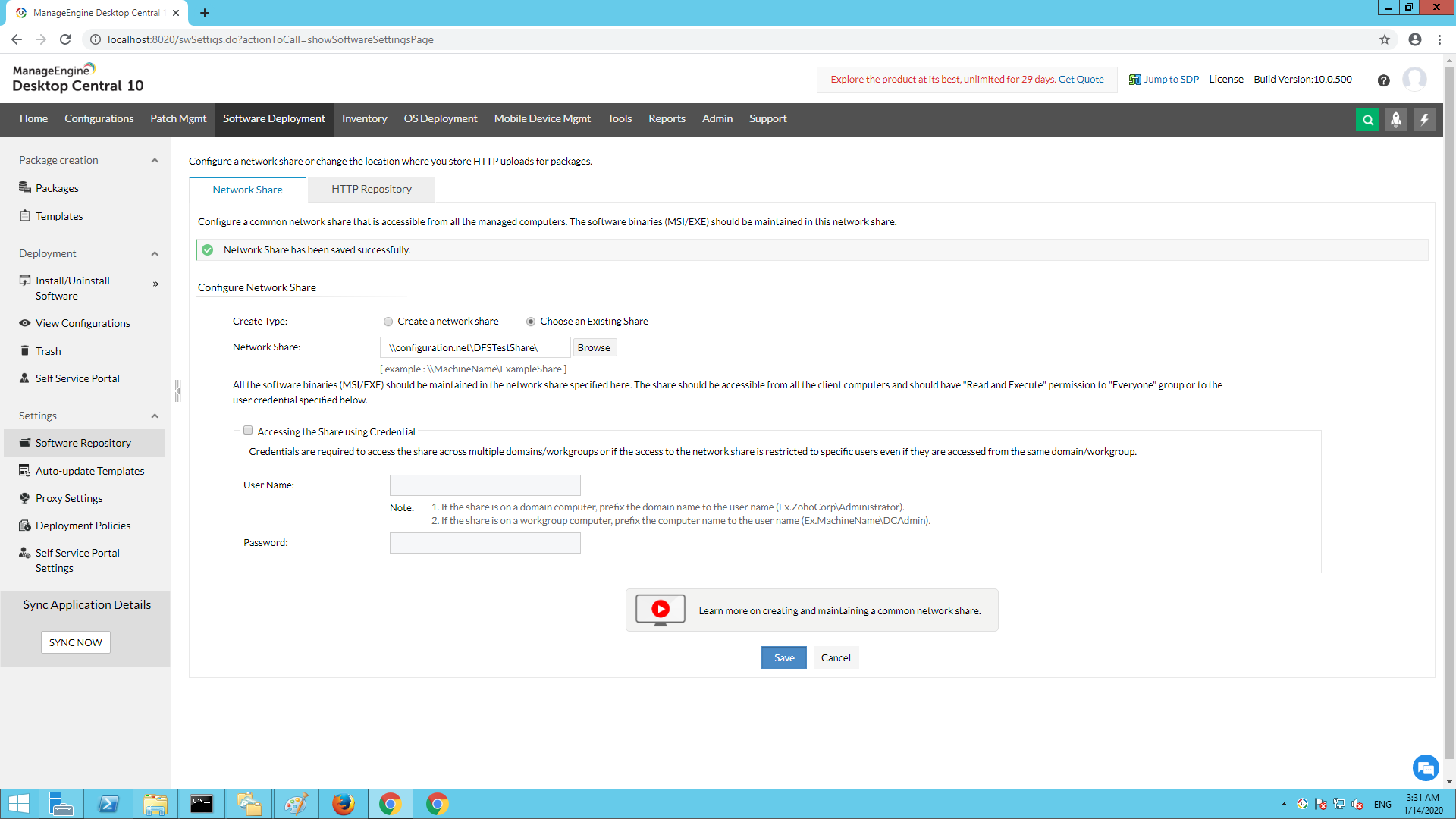
Task: Collapse the Settings section
Action: point(155,416)
